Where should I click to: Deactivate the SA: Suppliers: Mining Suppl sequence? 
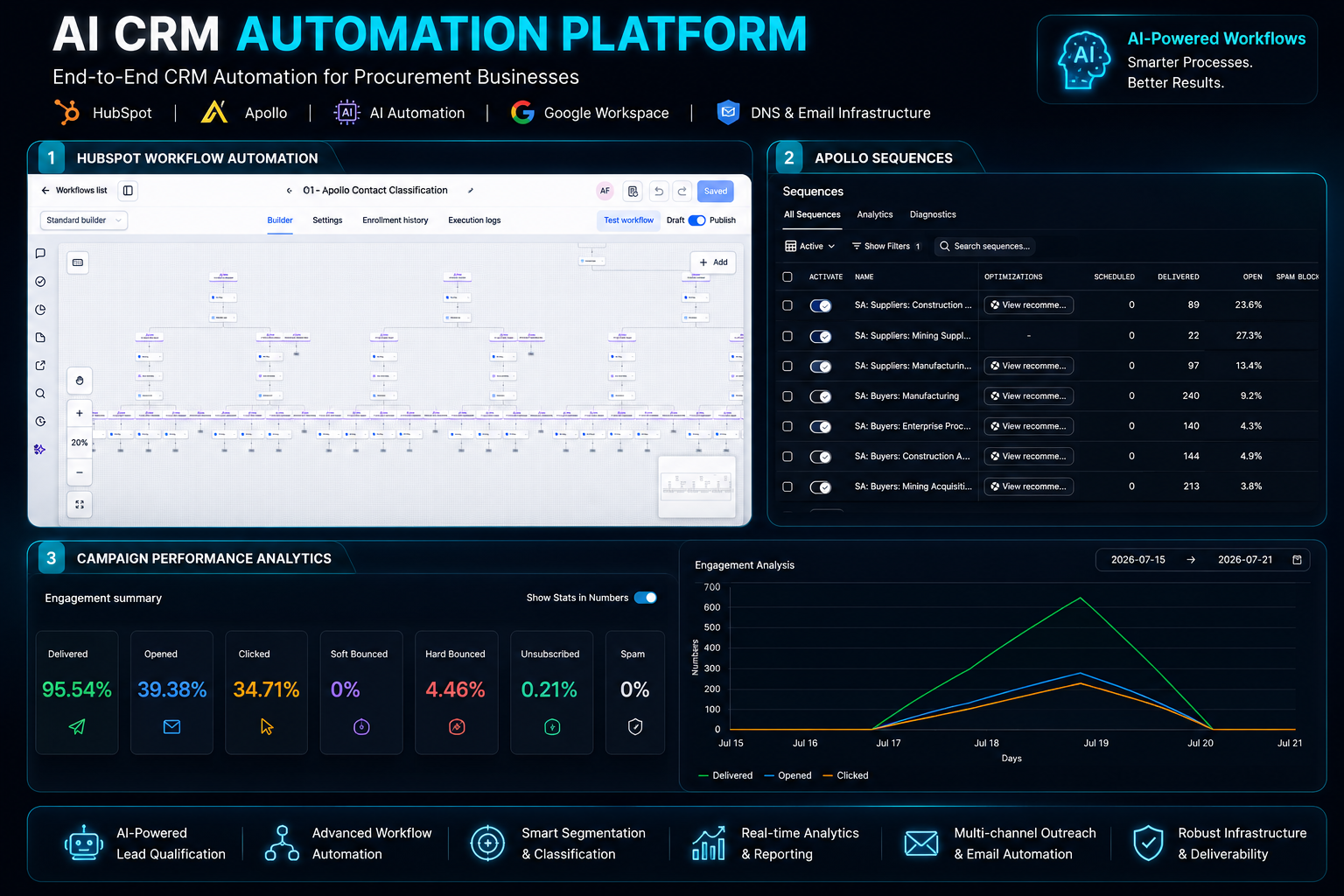coord(821,336)
